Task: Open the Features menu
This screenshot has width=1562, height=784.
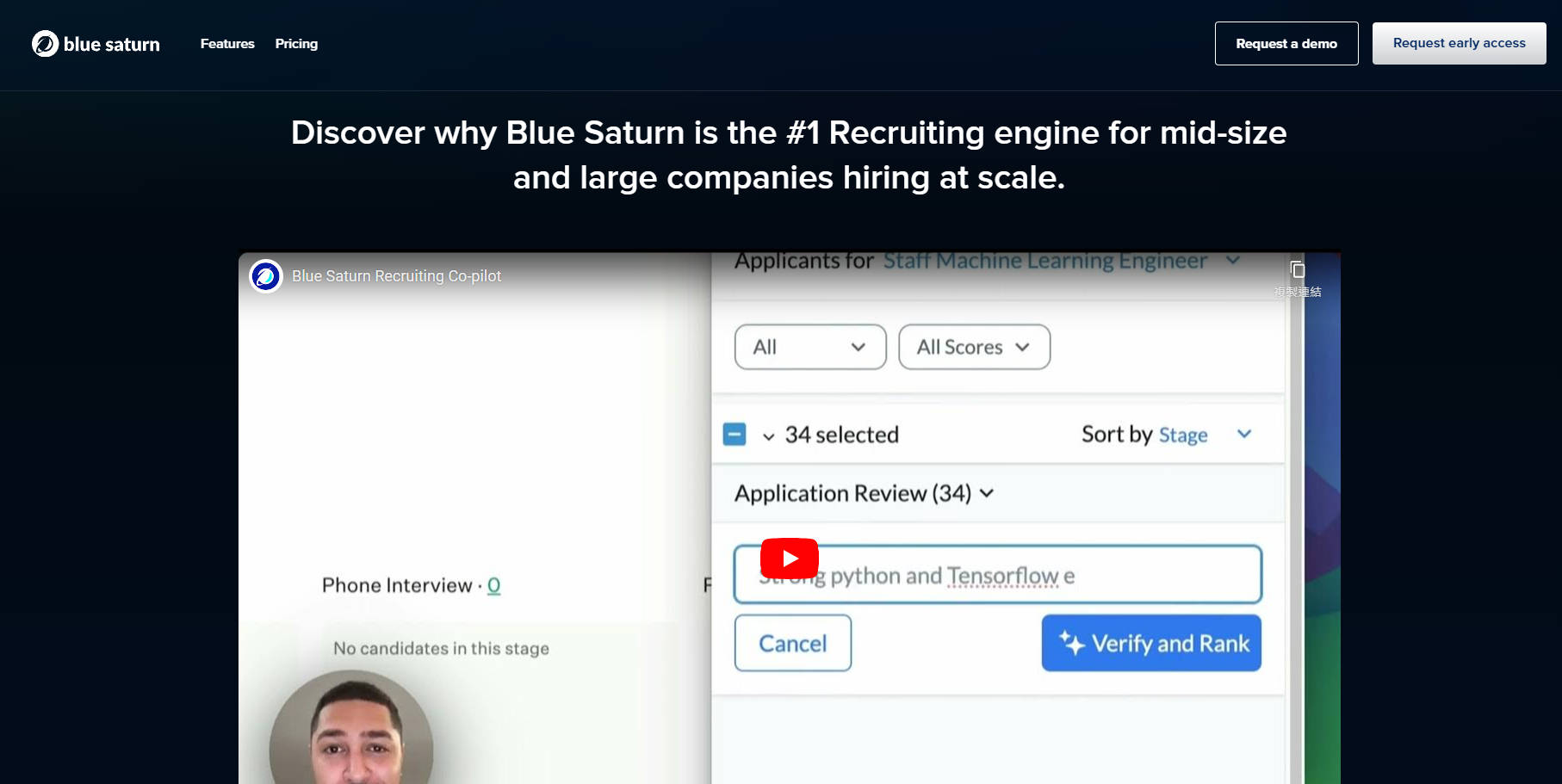Action: 226,43
